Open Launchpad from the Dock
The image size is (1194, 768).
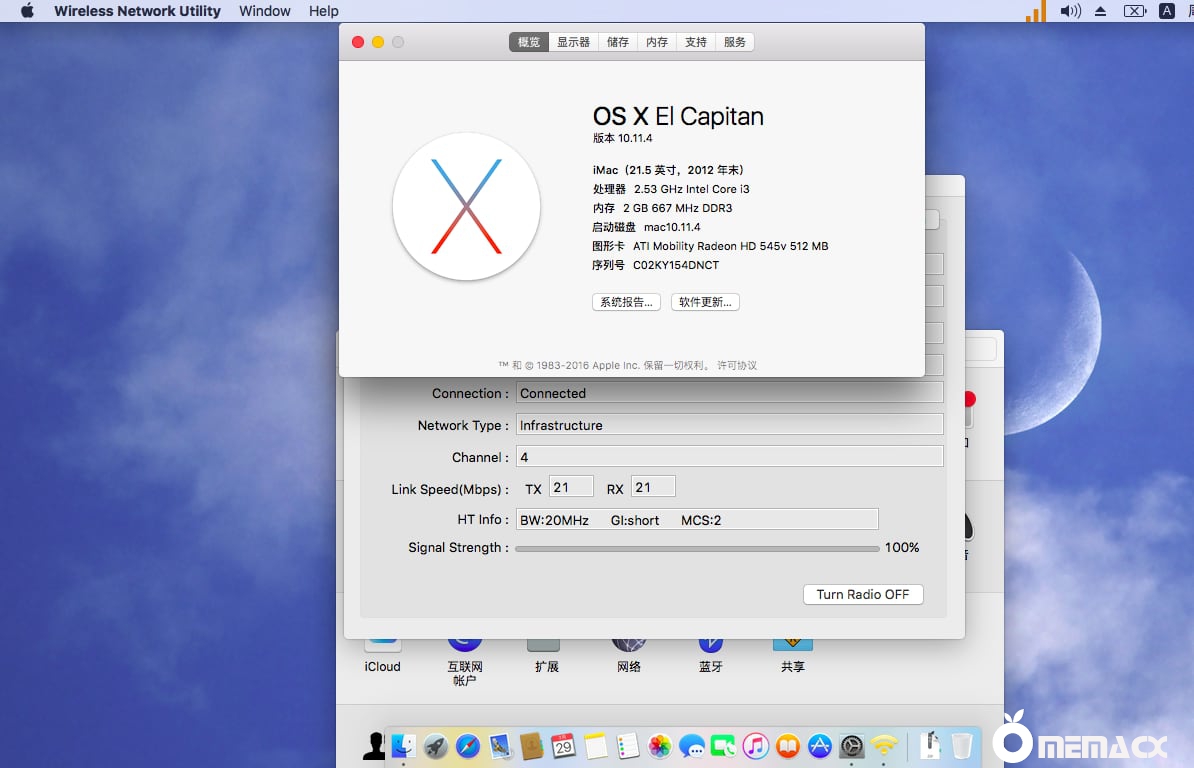coord(435,745)
